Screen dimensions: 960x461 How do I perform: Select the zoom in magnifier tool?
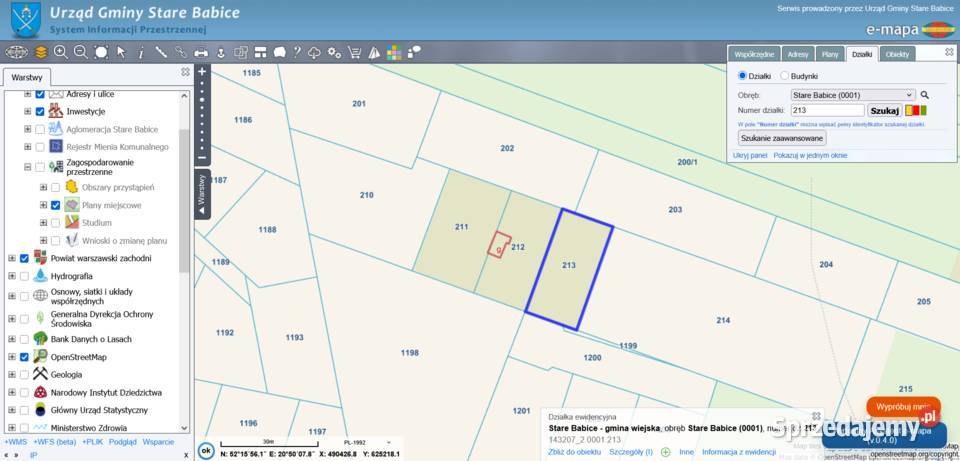(x=61, y=52)
